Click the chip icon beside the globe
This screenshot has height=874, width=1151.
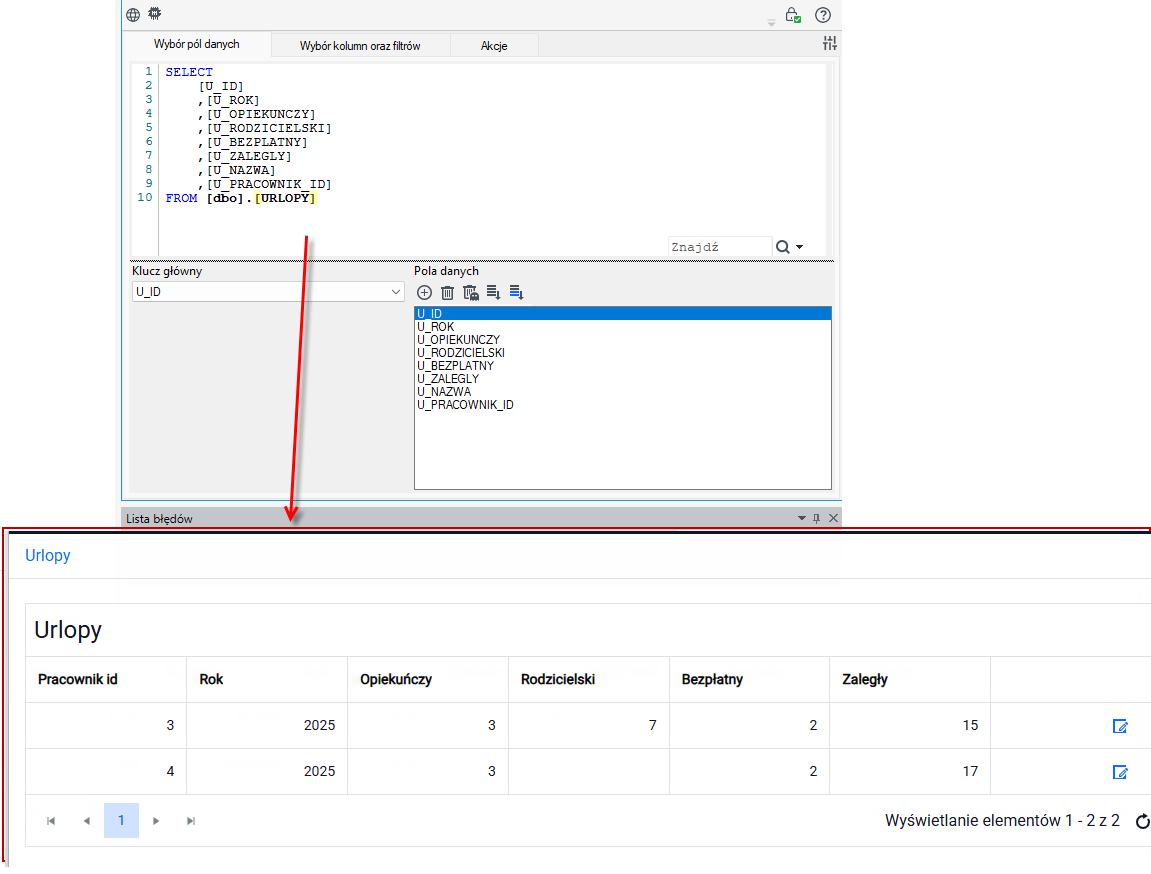pos(155,13)
